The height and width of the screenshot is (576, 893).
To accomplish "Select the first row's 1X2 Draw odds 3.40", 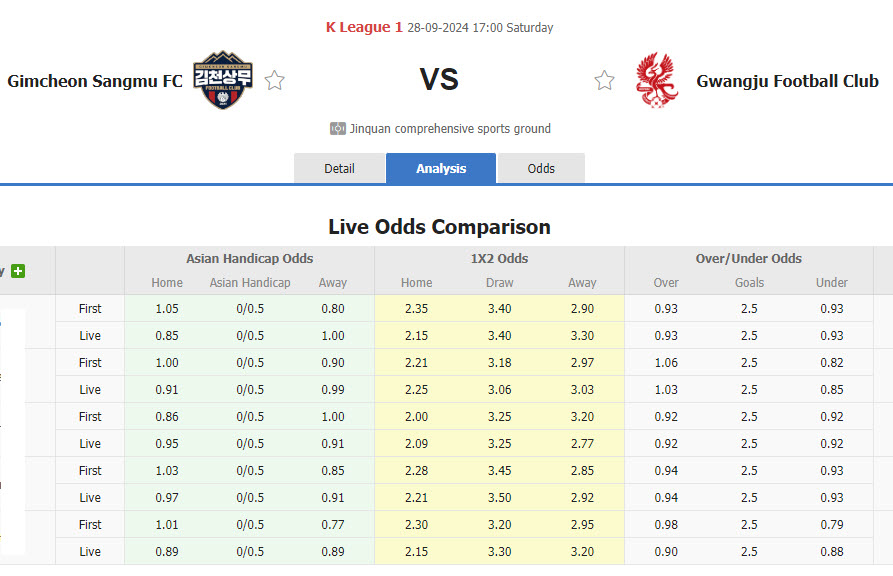I will tap(499, 309).
